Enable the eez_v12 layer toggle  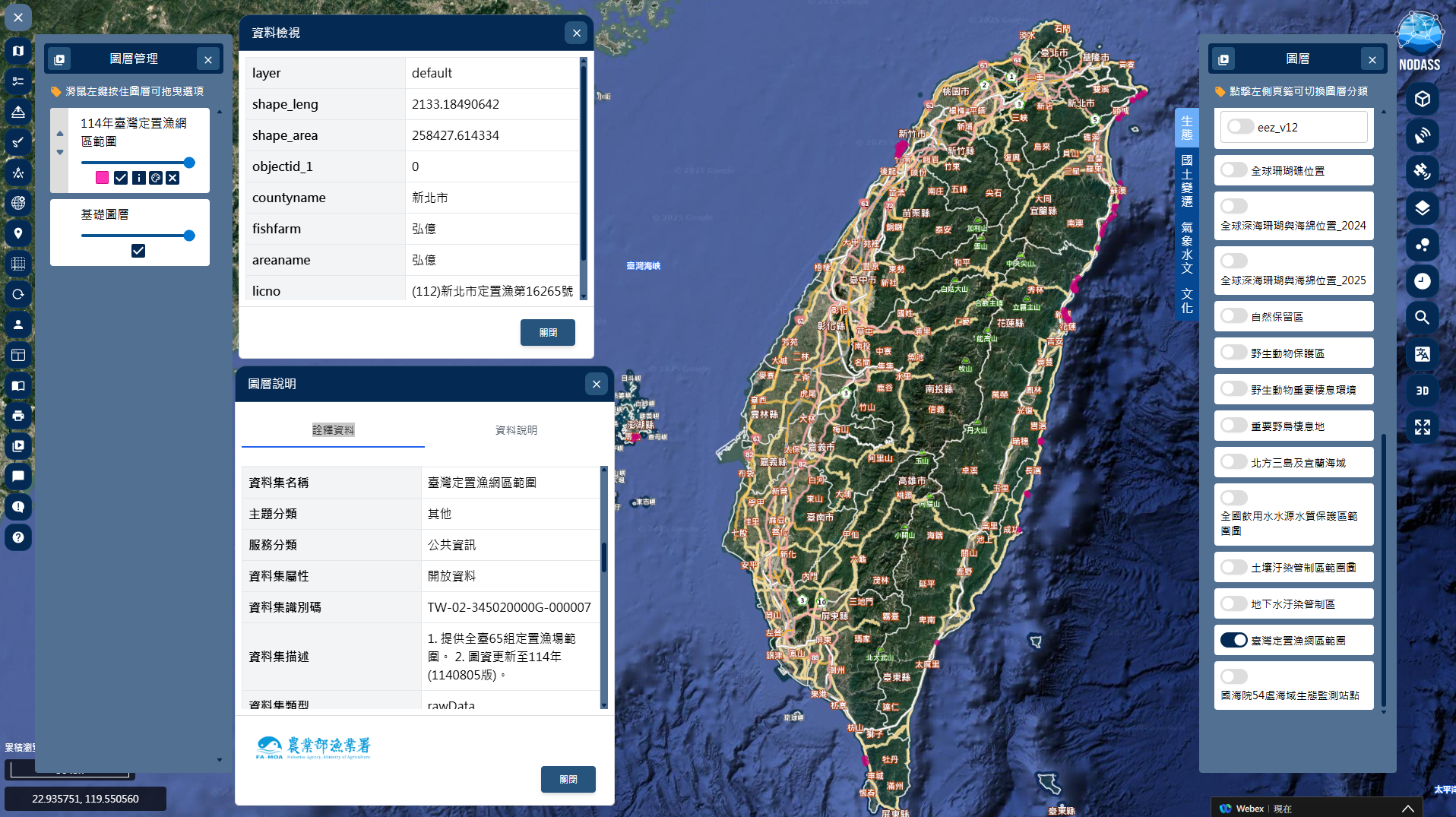click(1240, 127)
